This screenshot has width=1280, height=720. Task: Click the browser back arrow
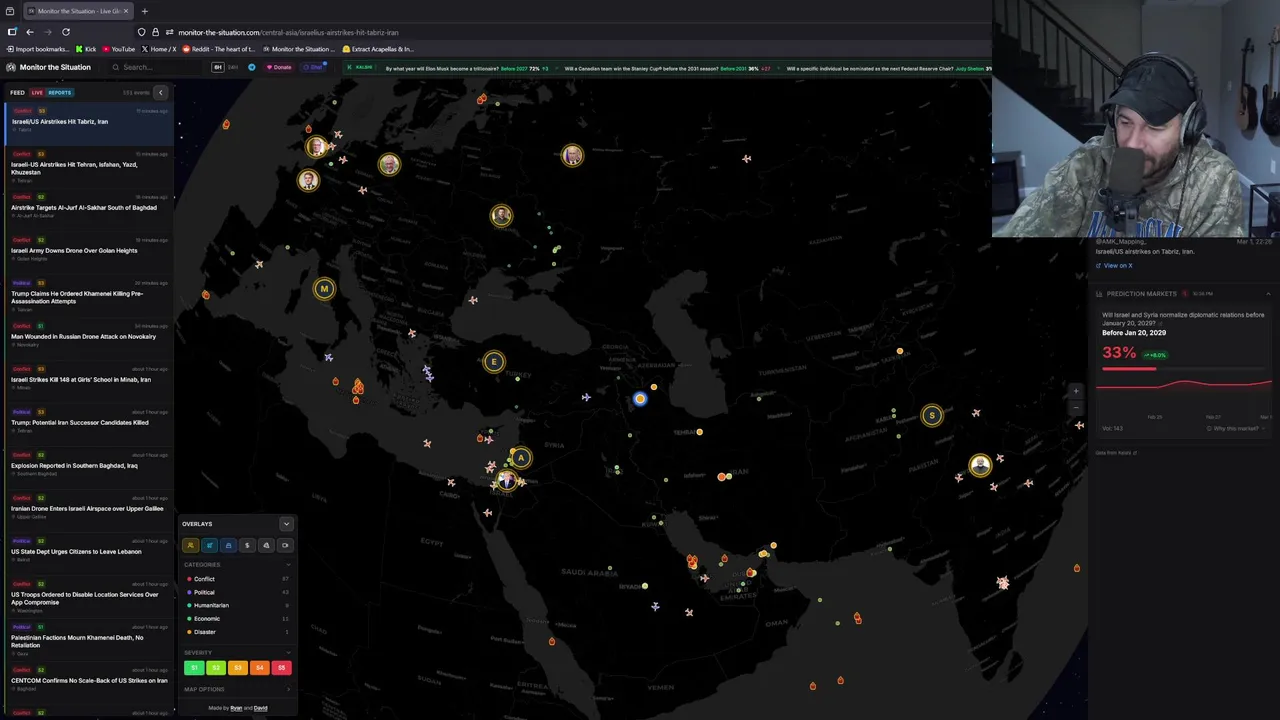(30, 32)
